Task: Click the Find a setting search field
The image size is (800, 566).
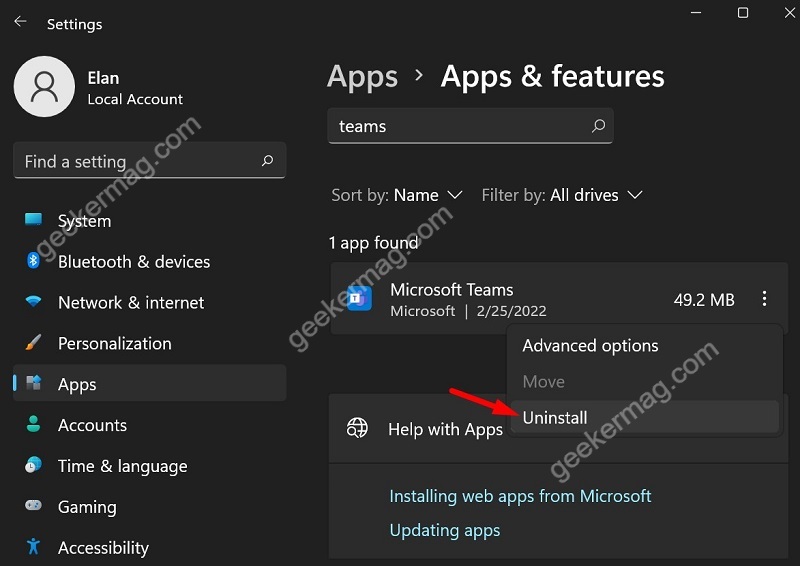Action: click(149, 161)
